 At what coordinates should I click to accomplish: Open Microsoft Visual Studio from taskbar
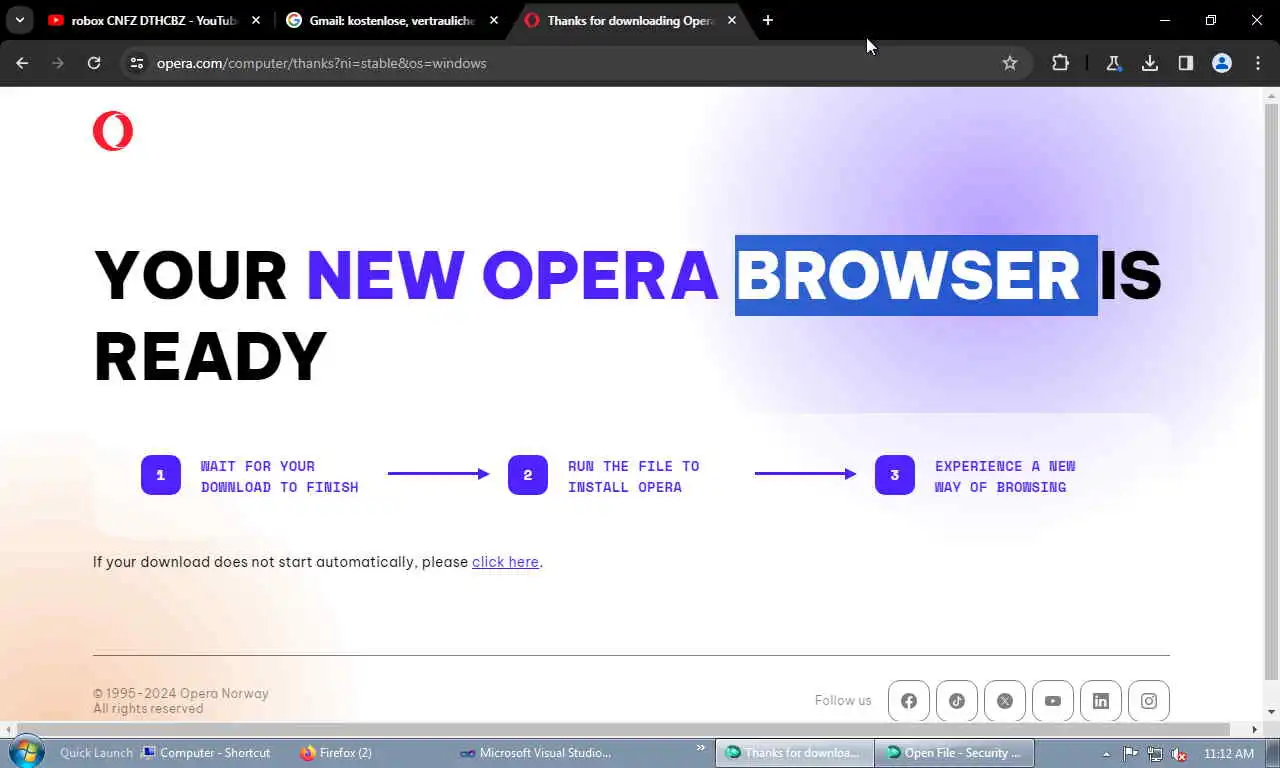pyautogui.click(x=535, y=753)
